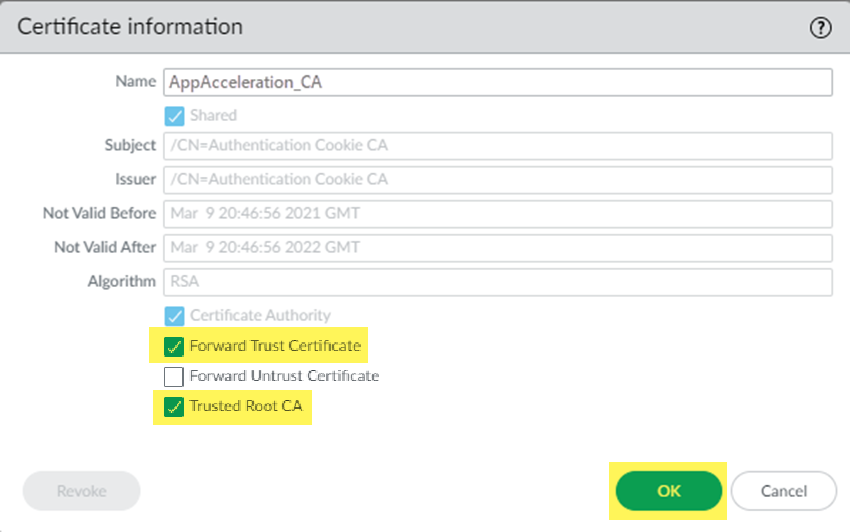
Task: Click the Certificate information dialog title
Action: 130,27
